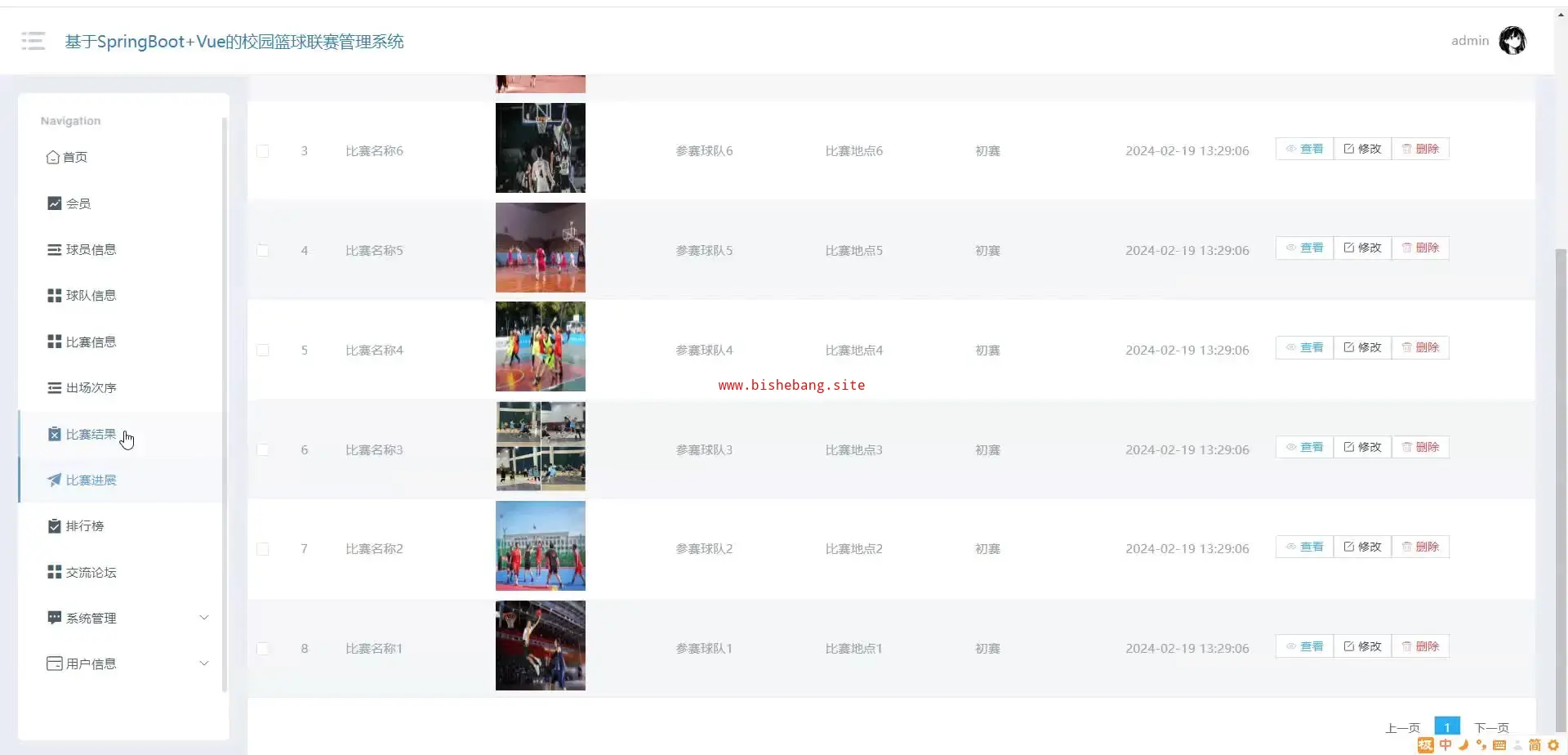Image resolution: width=1568 pixels, height=755 pixels.
Task: Click the list icon beside 出场次序
Action: pyautogui.click(x=55, y=388)
